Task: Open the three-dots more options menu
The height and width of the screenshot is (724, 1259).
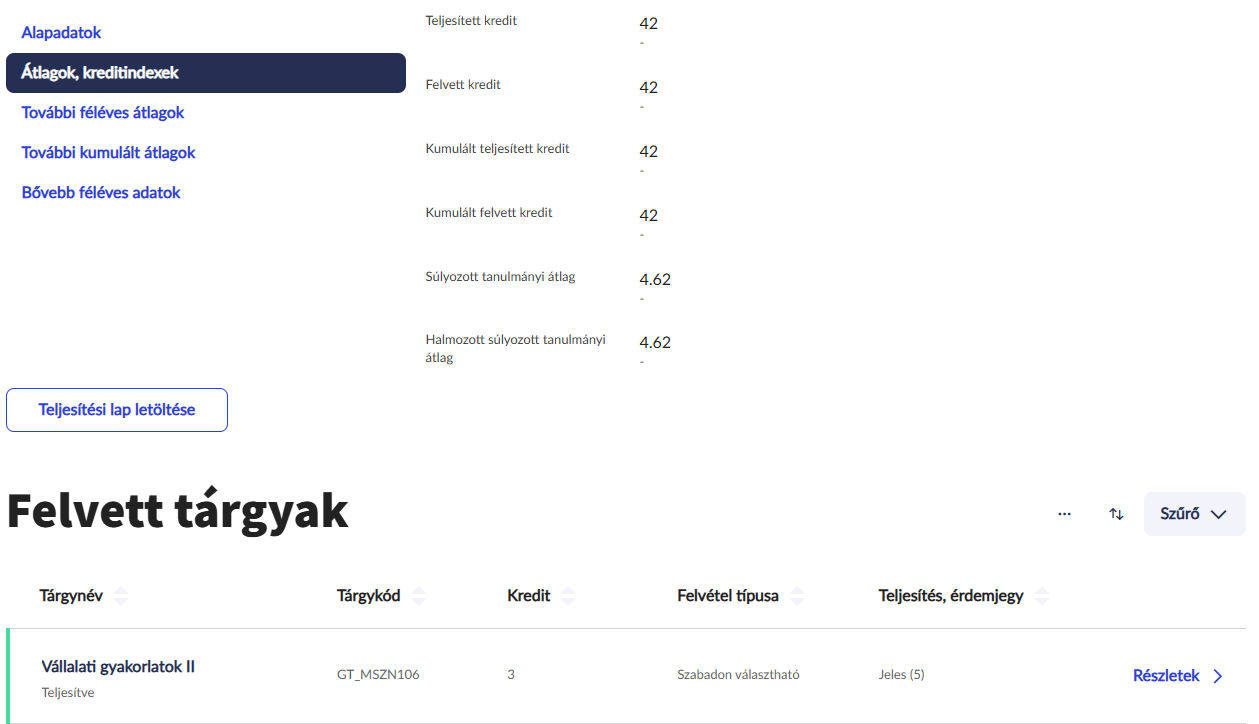Action: (x=1064, y=514)
